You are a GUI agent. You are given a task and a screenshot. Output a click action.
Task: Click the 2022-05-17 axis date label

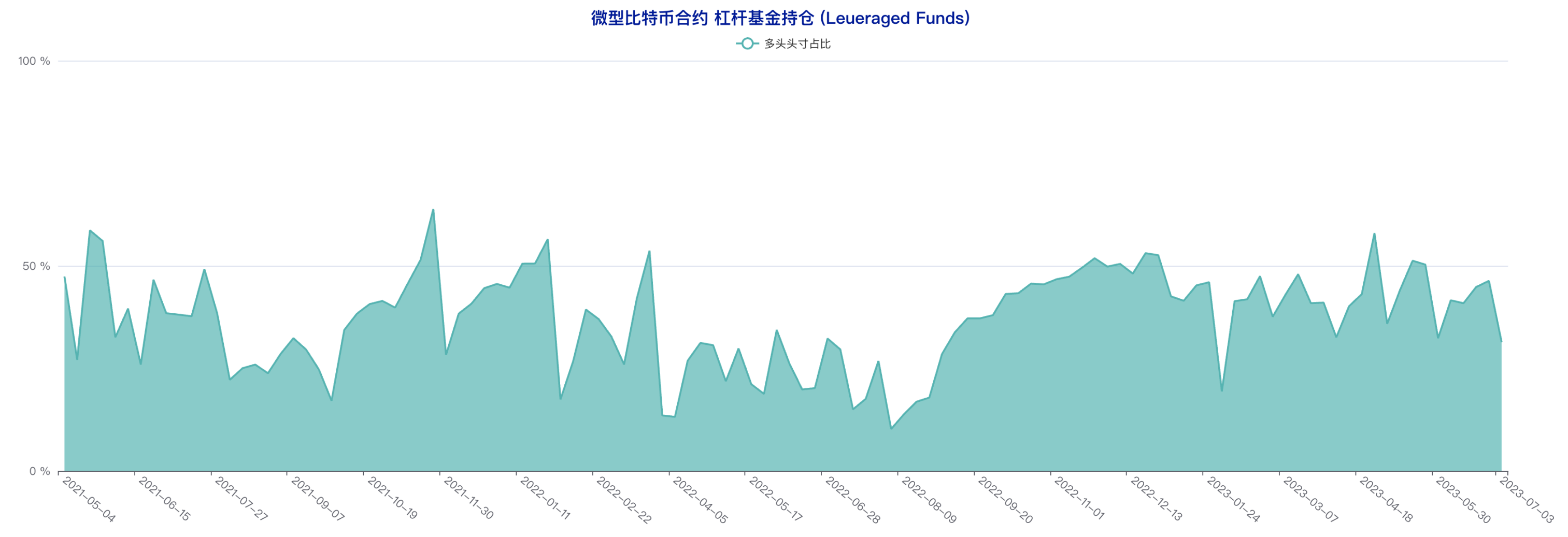pyautogui.click(x=776, y=500)
